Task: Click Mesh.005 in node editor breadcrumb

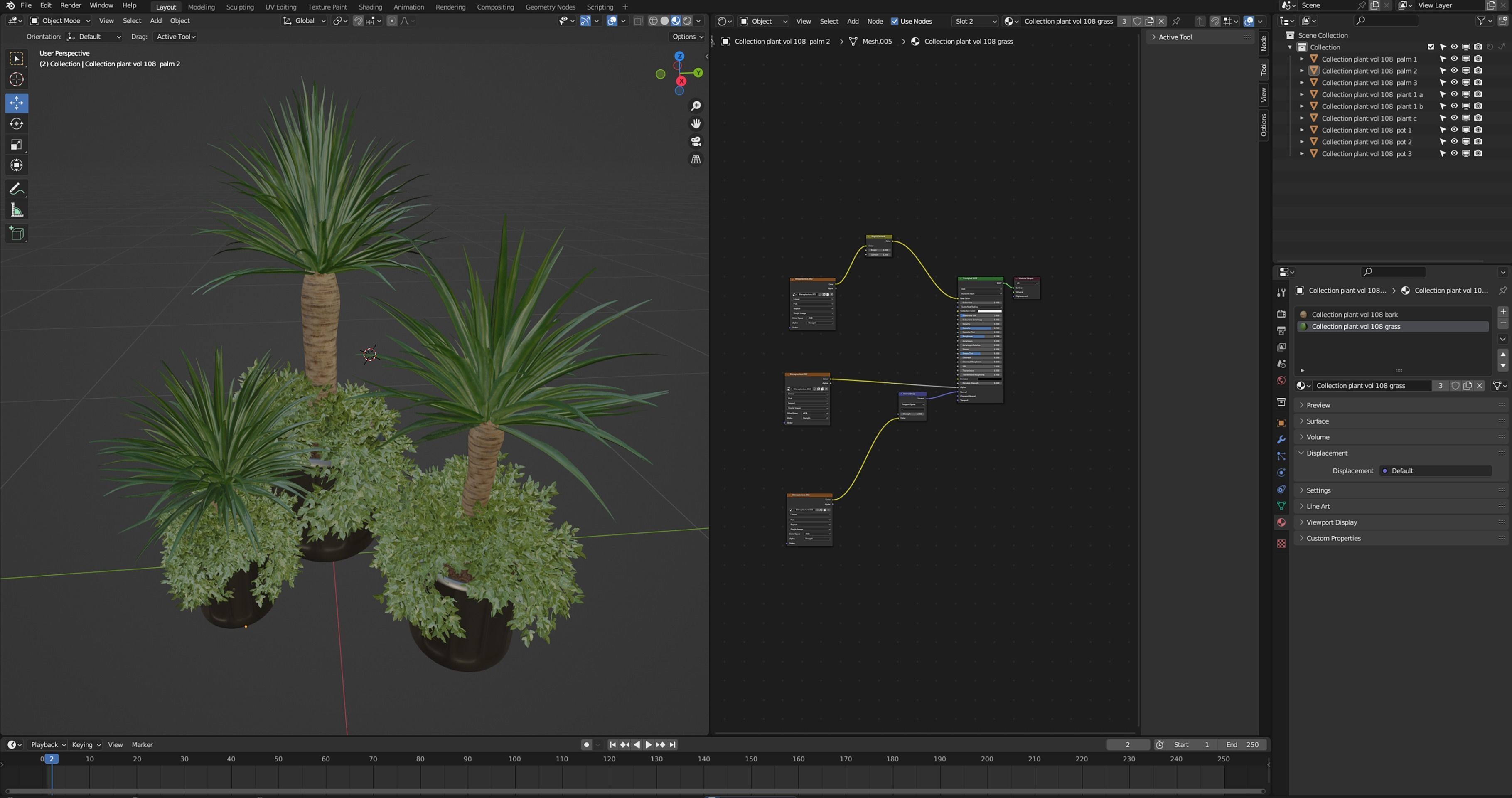Action: [876, 41]
